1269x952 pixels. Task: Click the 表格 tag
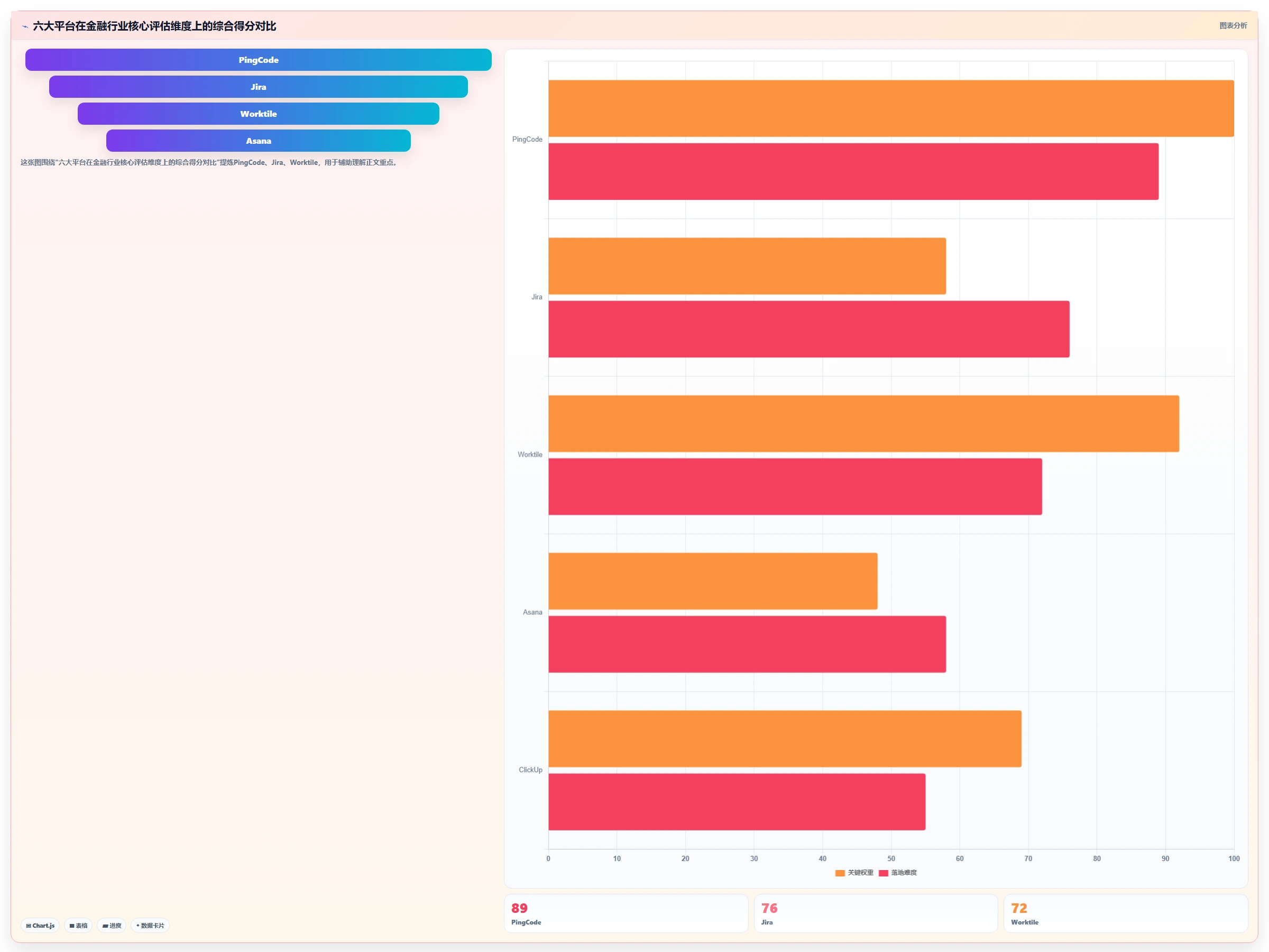(79, 926)
